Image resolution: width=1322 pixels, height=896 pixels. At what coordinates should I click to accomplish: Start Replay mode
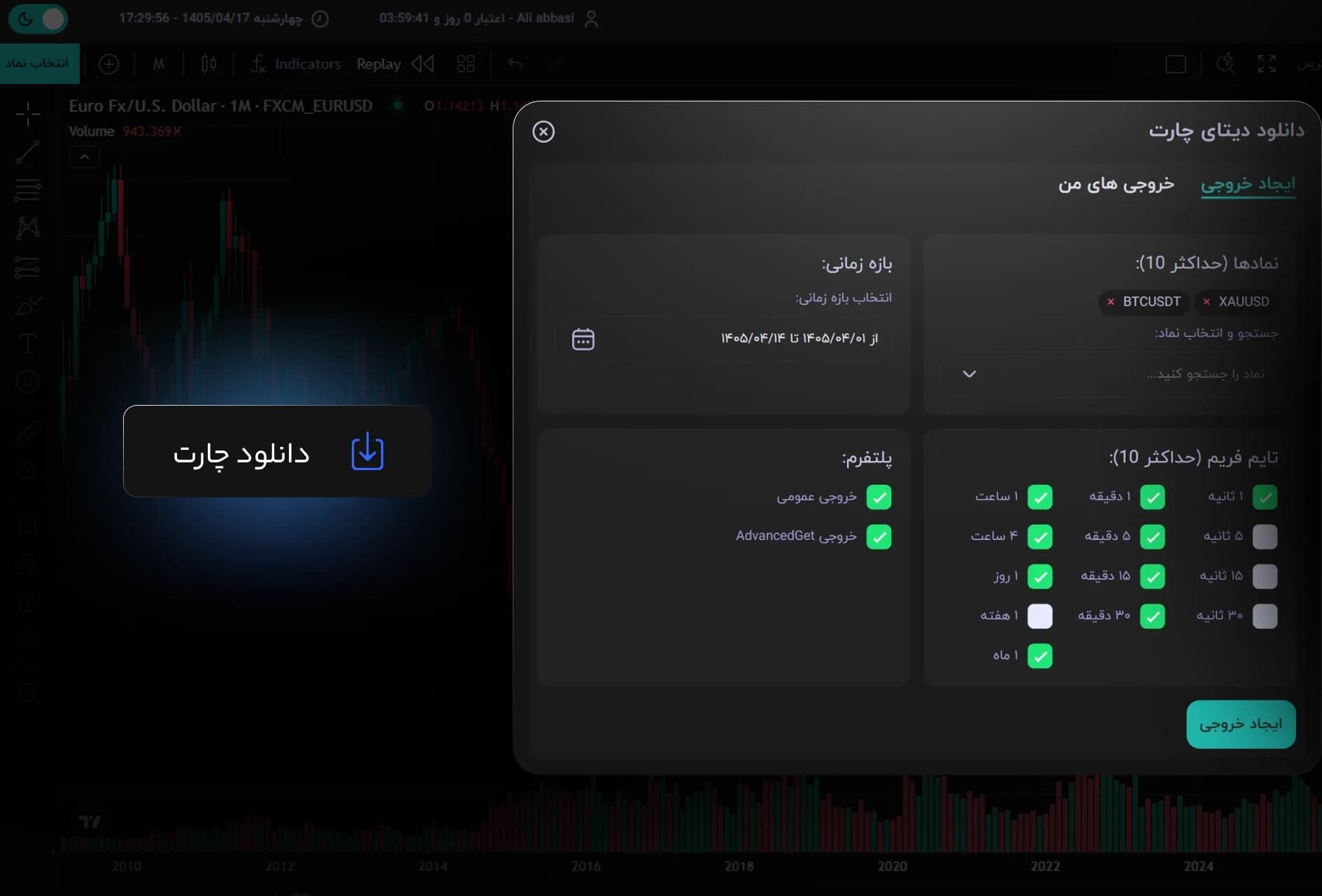click(x=395, y=64)
